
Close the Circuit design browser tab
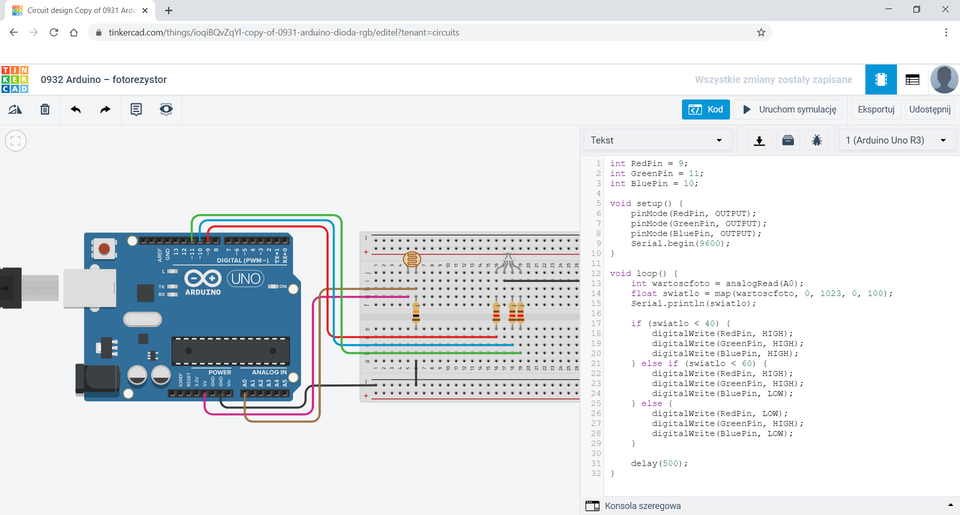pyautogui.click(x=145, y=10)
